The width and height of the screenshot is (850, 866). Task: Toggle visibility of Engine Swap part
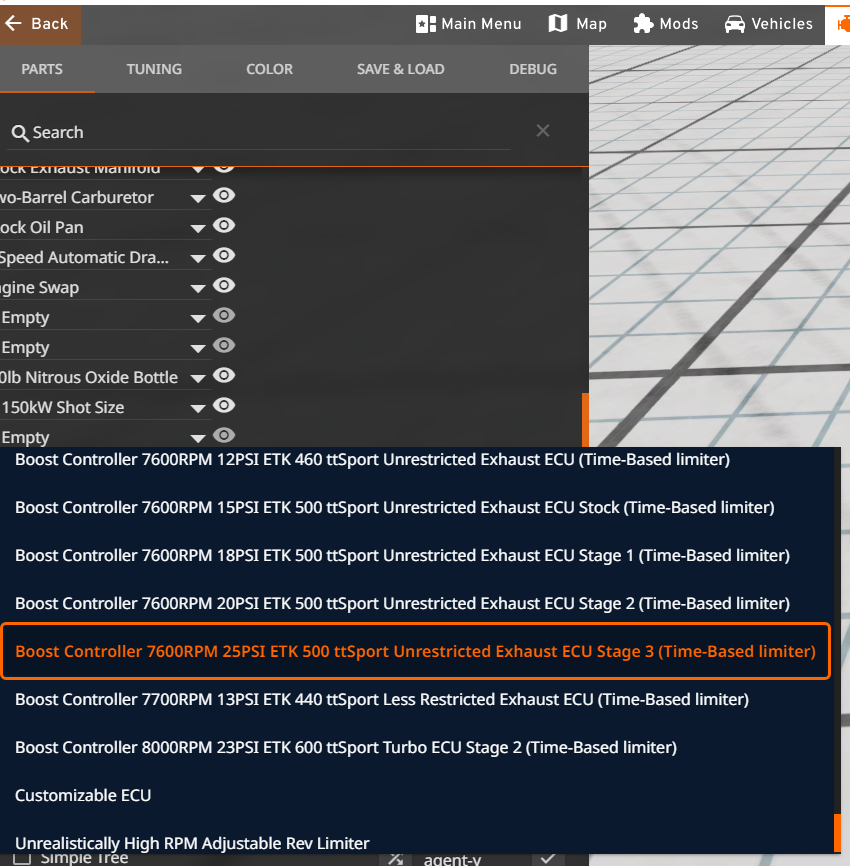tap(224, 285)
